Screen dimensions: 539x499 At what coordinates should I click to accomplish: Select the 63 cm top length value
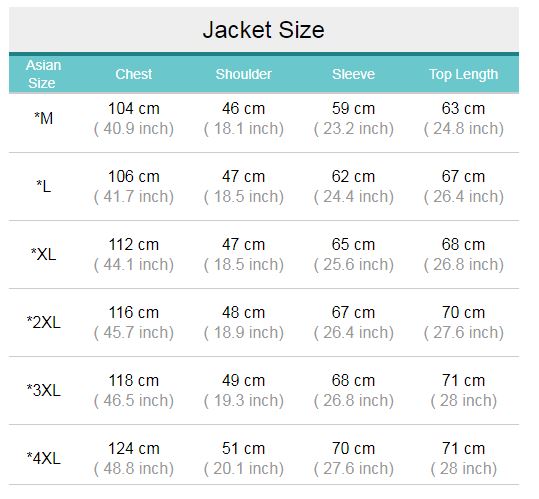pyautogui.click(x=463, y=109)
